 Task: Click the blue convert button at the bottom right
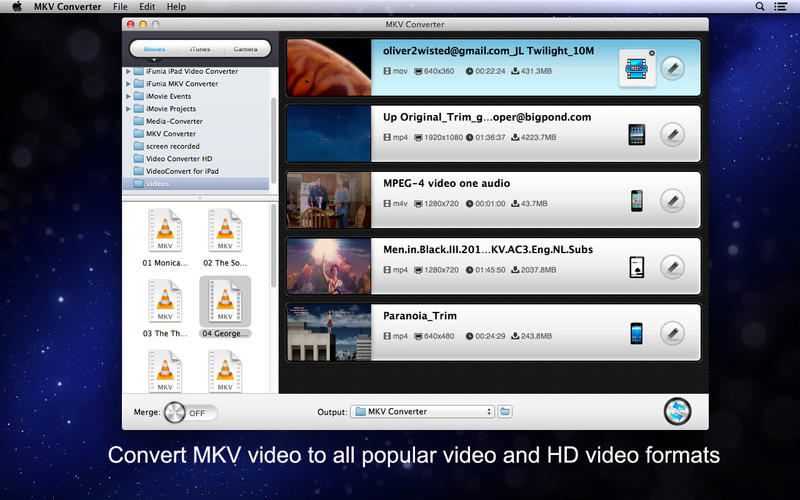[677, 411]
